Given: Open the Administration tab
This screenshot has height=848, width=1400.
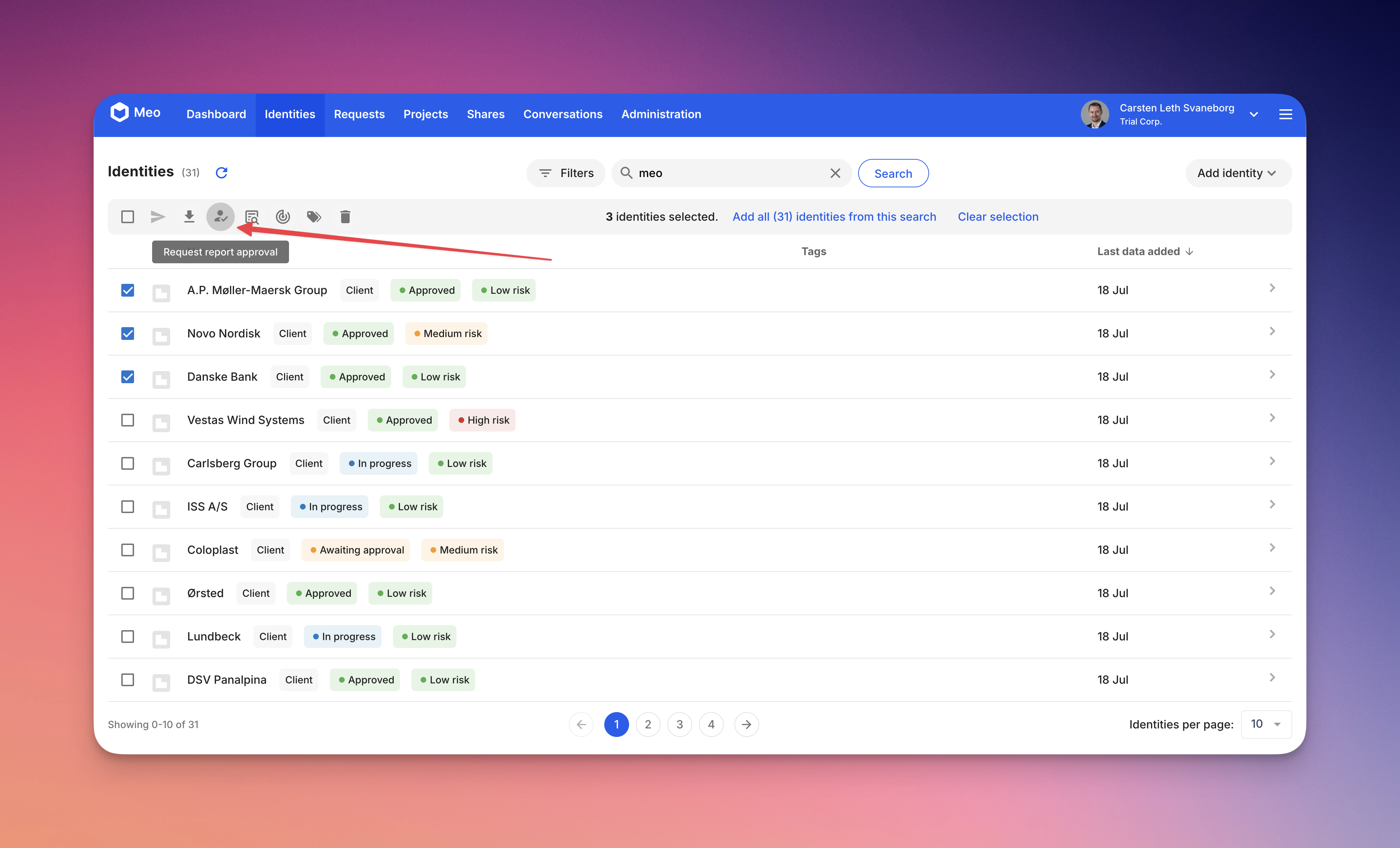Looking at the screenshot, I should [x=661, y=114].
